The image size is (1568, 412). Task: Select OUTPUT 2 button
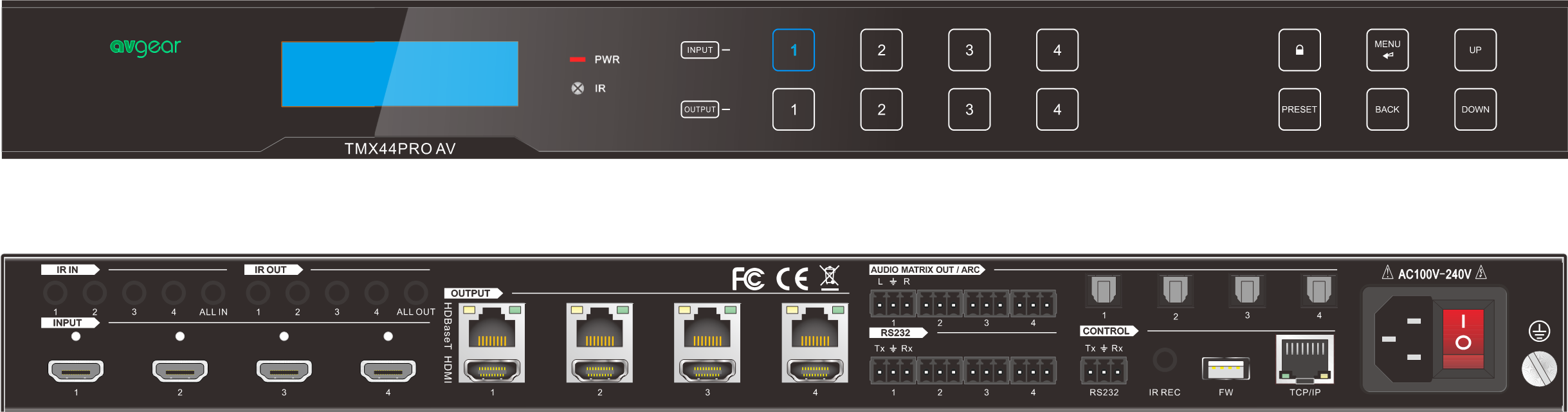(x=881, y=109)
